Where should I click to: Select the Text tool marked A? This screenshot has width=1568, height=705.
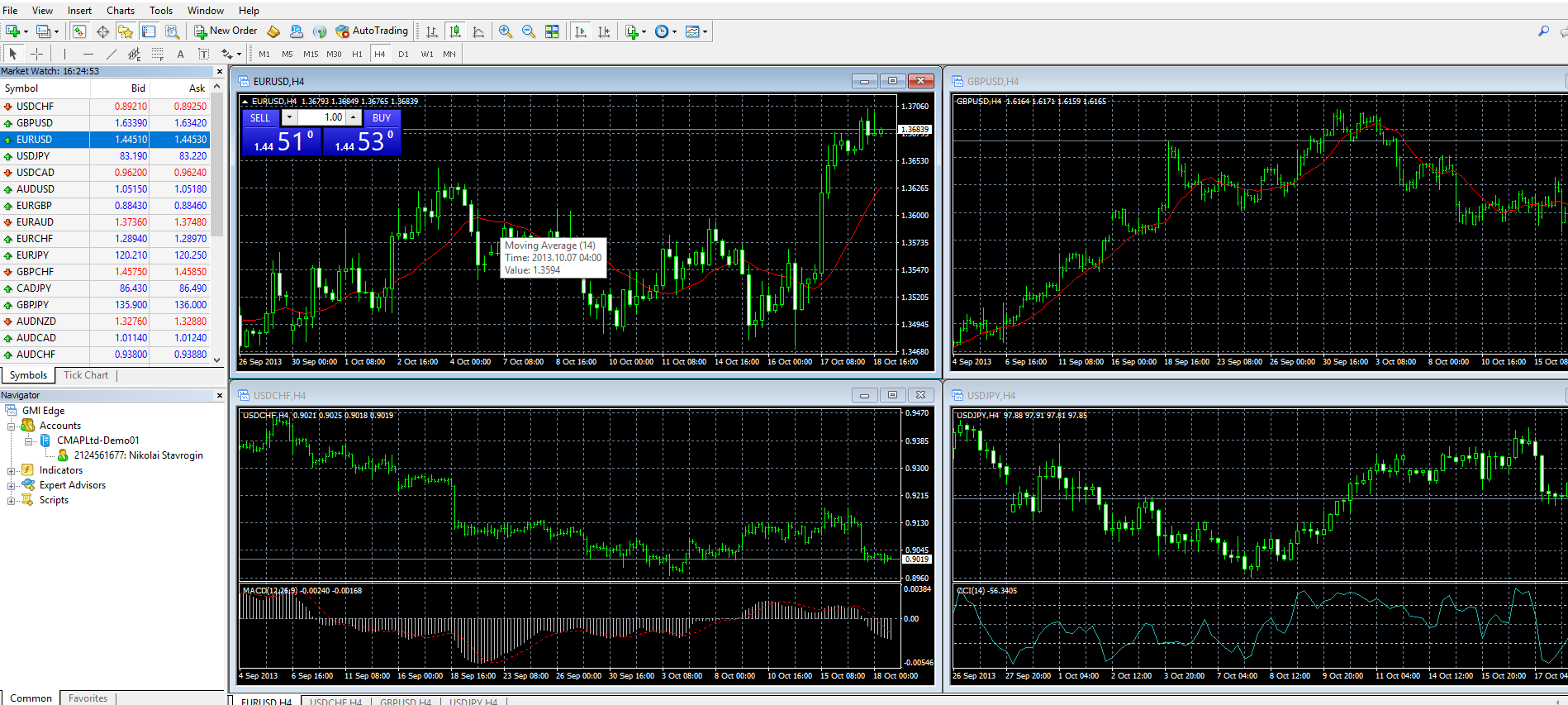point(181,55)
